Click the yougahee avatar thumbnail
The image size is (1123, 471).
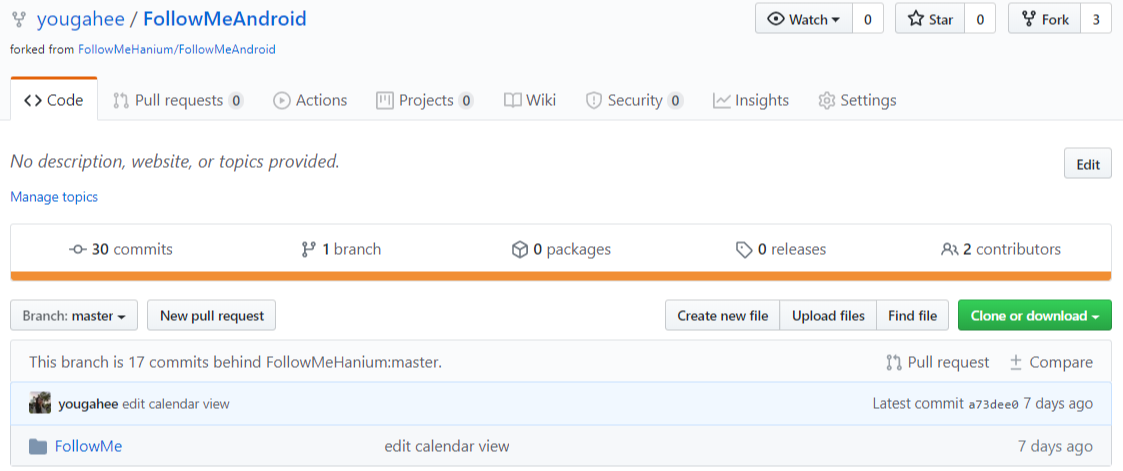click(x=39, y=404)
